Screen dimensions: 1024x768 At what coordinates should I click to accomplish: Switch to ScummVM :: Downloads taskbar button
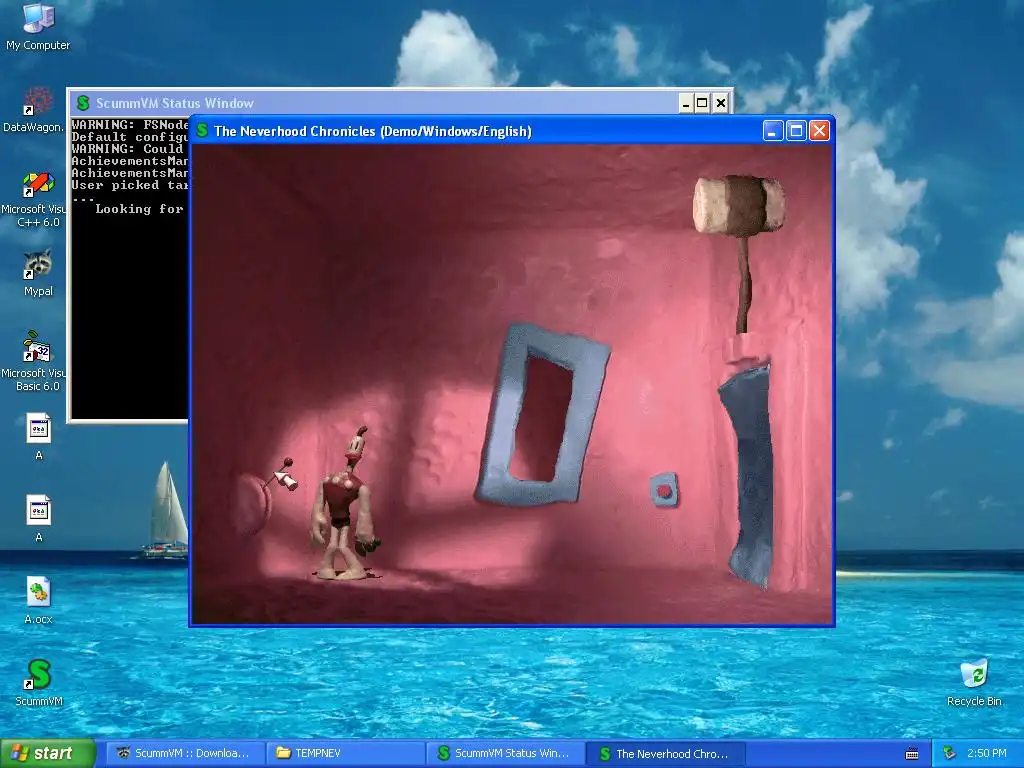click(185, 753)
